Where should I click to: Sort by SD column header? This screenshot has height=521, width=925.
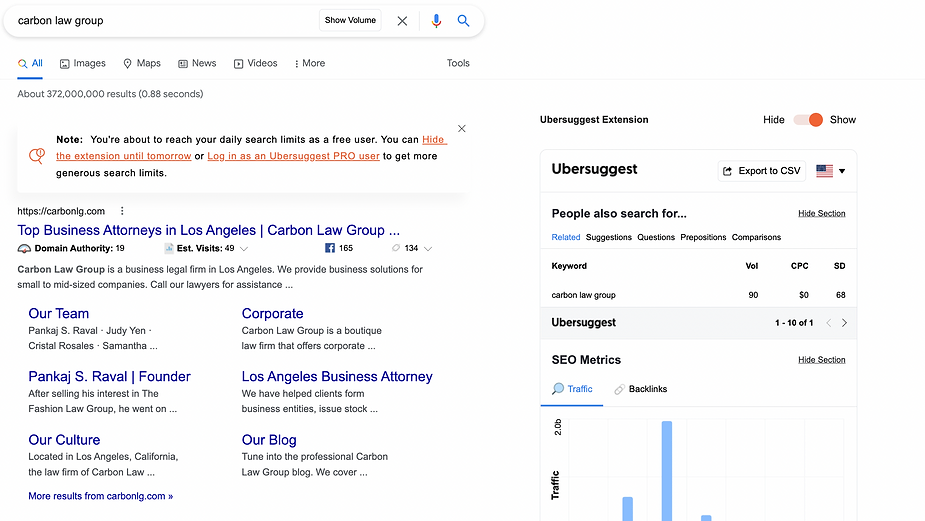839,266
